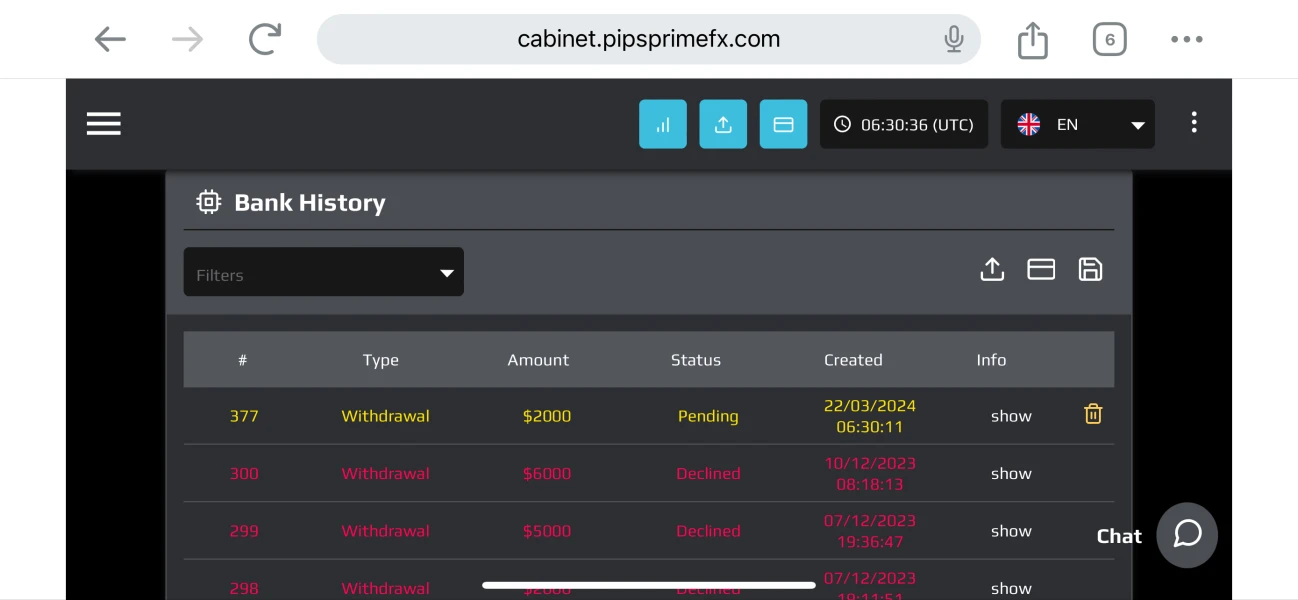Click the blue card icon button
1298x600 pixels.
783,124
